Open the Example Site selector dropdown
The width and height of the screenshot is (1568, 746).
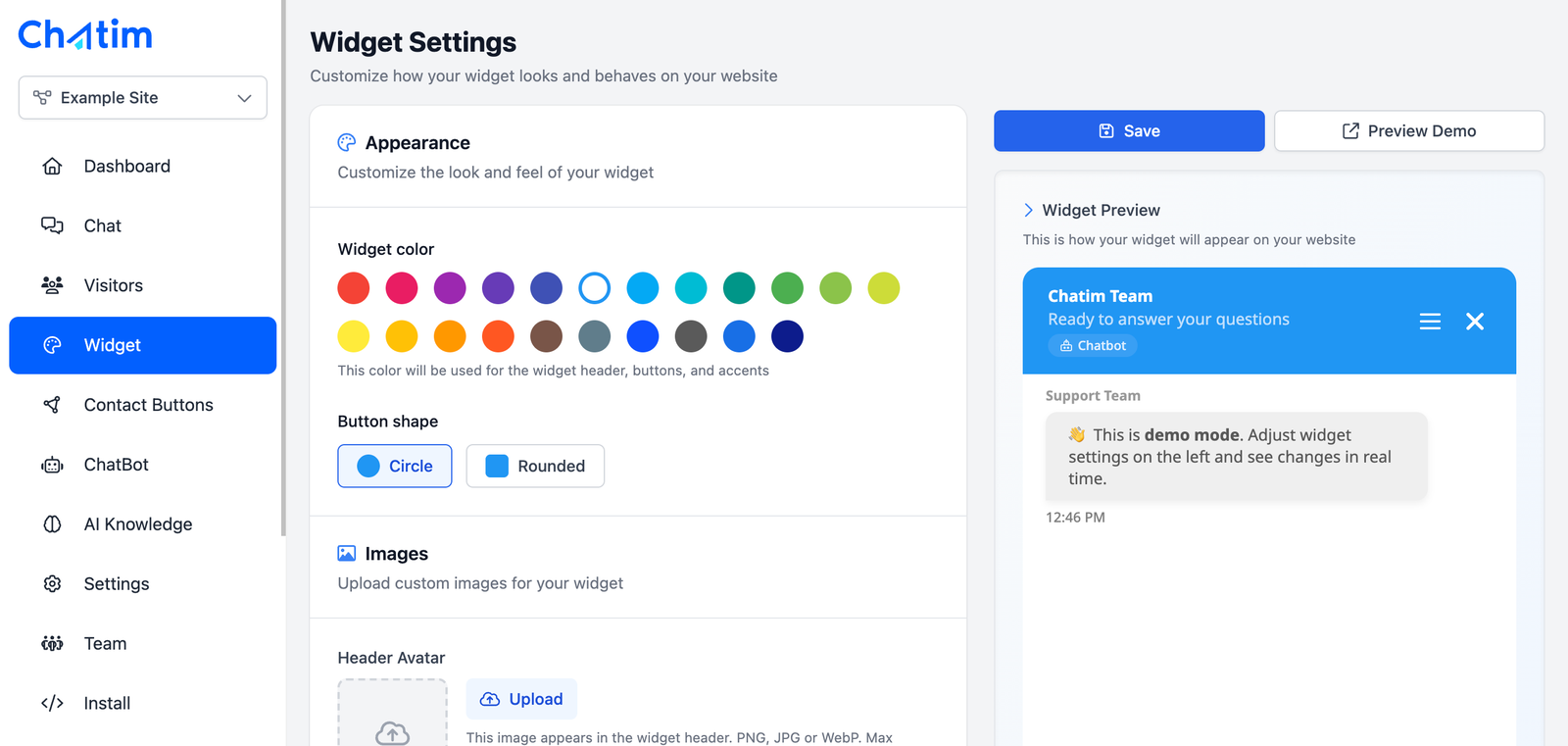click(143, 98)
